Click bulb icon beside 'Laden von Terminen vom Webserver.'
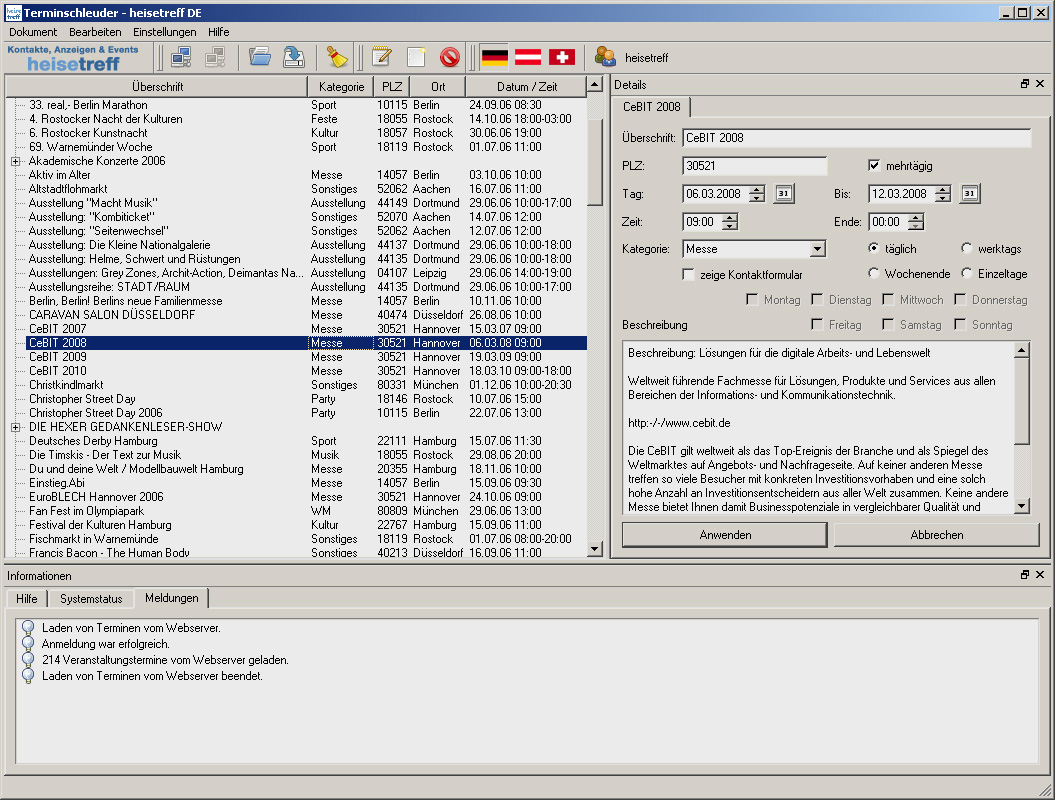Image resolution: width=1055 pixels, height=800 pixels. pyautogui.click(x=28, y=628)
